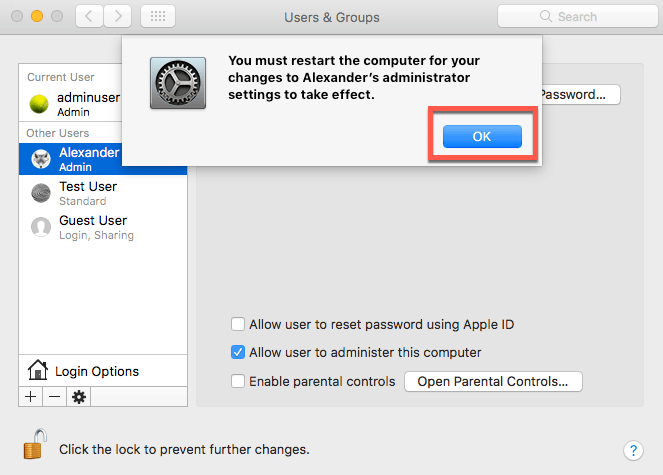Click the help question mark icon
Viewport: 663px width, 475px height.
[x=632, y=450]
